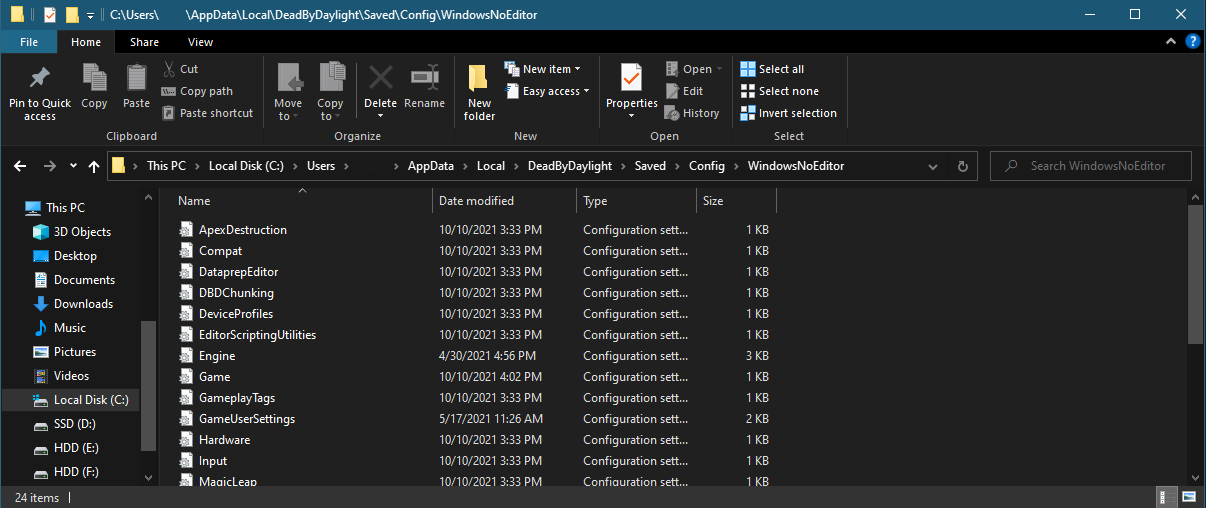Navigate to AppData in address bar

(431, 166)
